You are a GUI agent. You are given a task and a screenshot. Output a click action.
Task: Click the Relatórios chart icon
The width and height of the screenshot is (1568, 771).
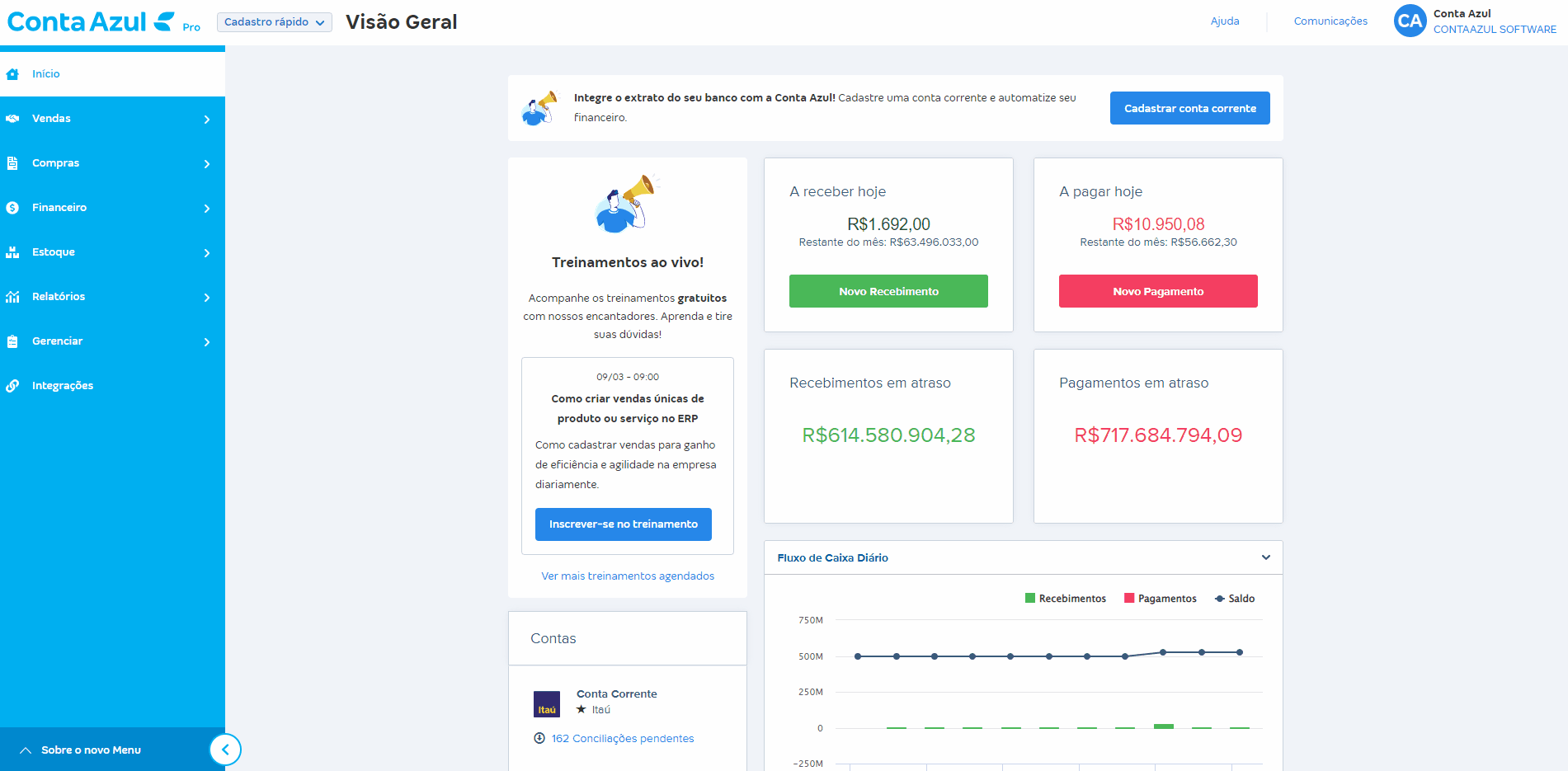(x=12, y=297)
